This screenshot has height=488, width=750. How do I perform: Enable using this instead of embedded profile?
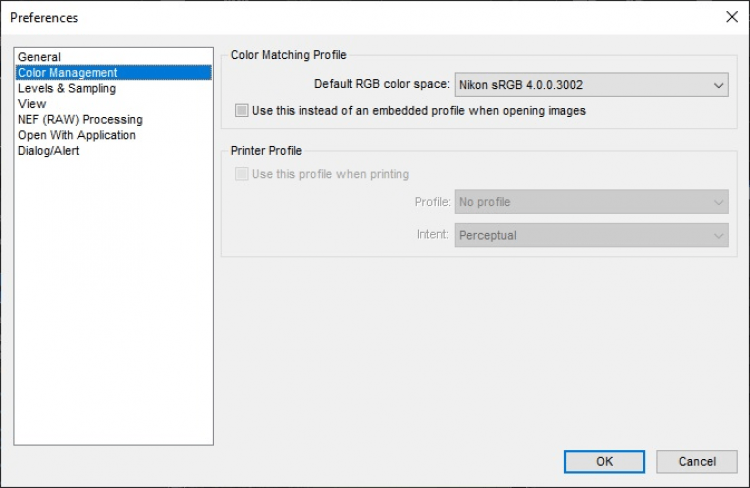pos(241,111)
